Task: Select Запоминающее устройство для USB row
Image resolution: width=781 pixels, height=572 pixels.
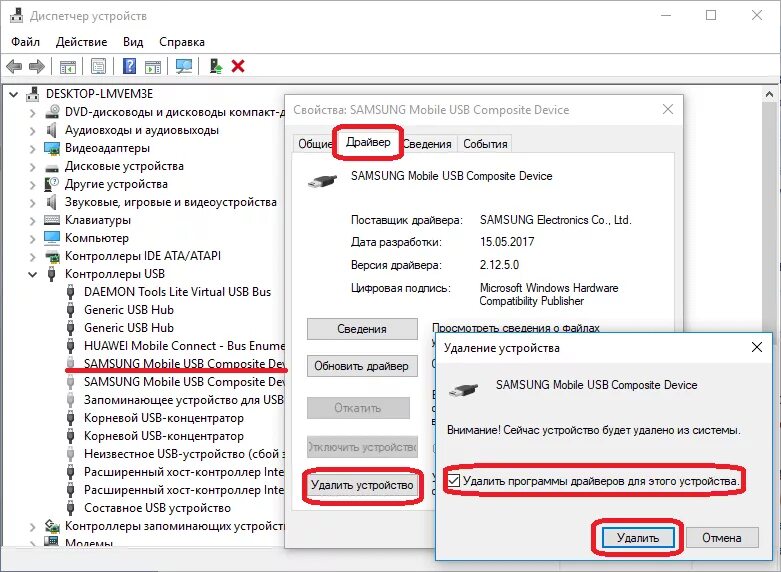Action: coord(183,400)
